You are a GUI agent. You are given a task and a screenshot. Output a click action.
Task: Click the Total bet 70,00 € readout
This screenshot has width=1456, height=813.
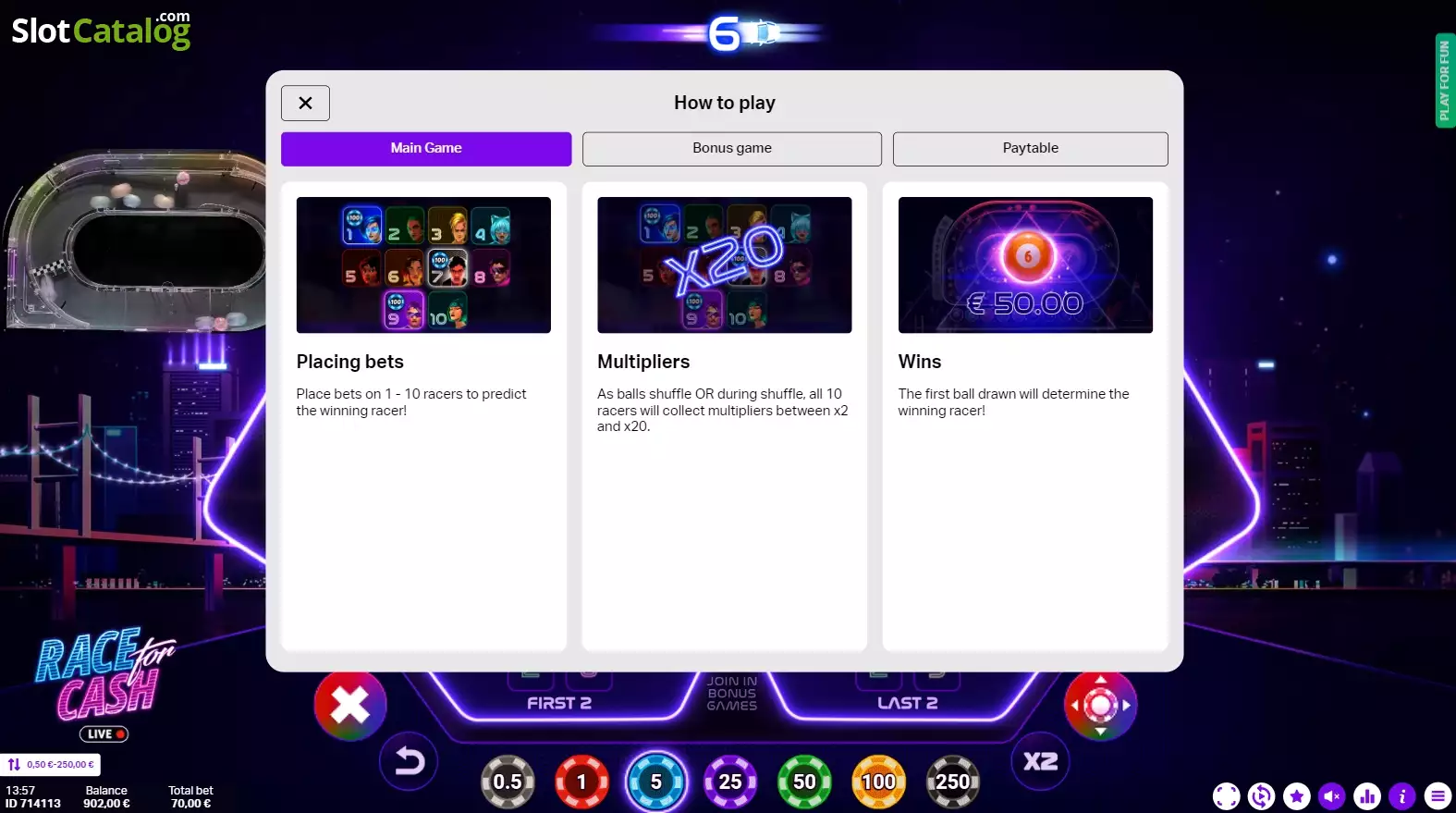pyautogui.click(x=190, y=797)
